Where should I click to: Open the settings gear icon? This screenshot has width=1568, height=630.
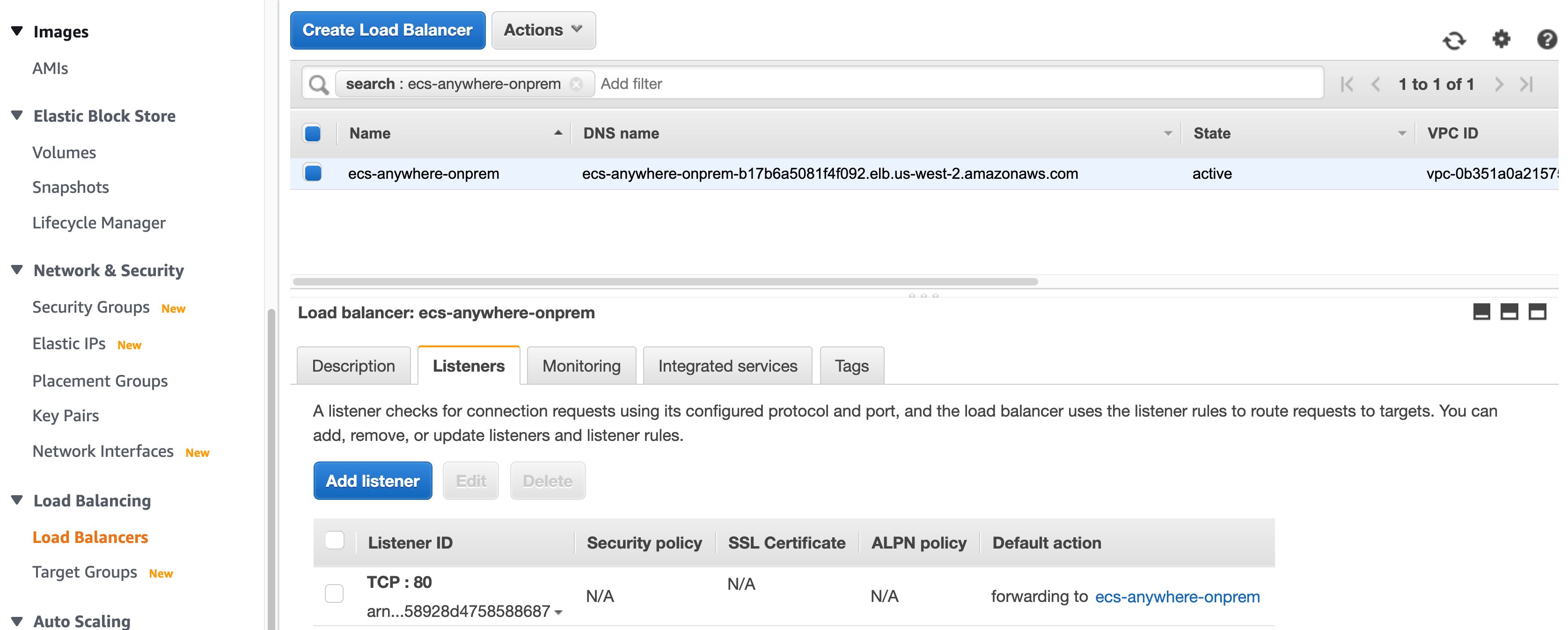(1501, 39)
